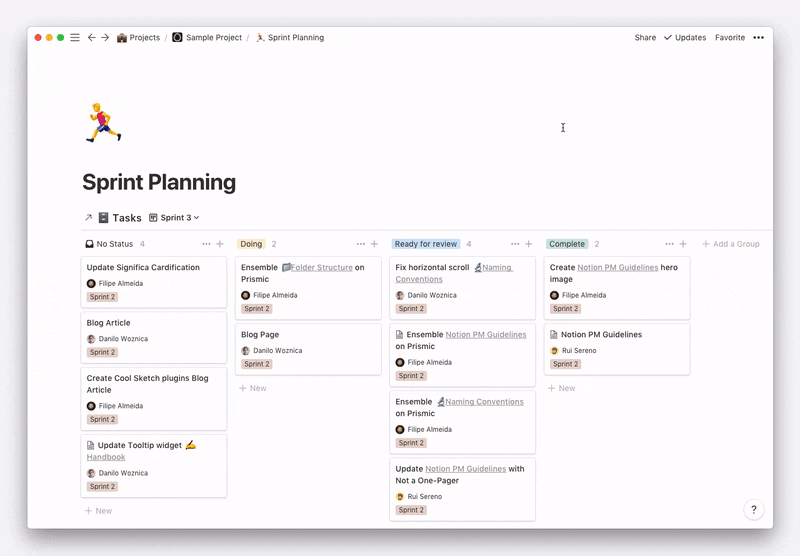
Task: Click the help question mark button
Action: click(x=754, y=510)
